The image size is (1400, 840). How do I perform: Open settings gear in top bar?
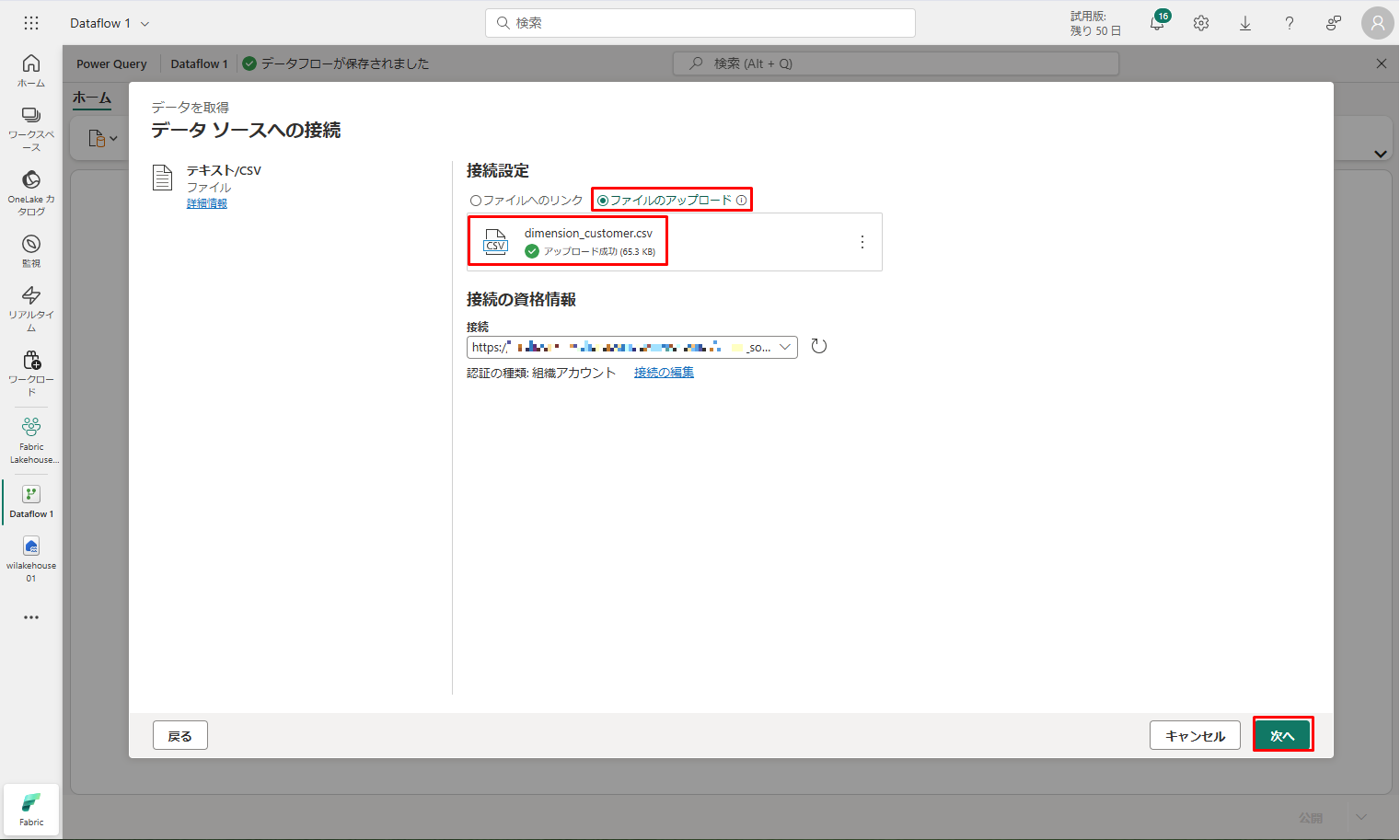click(x=1201, y=23)
